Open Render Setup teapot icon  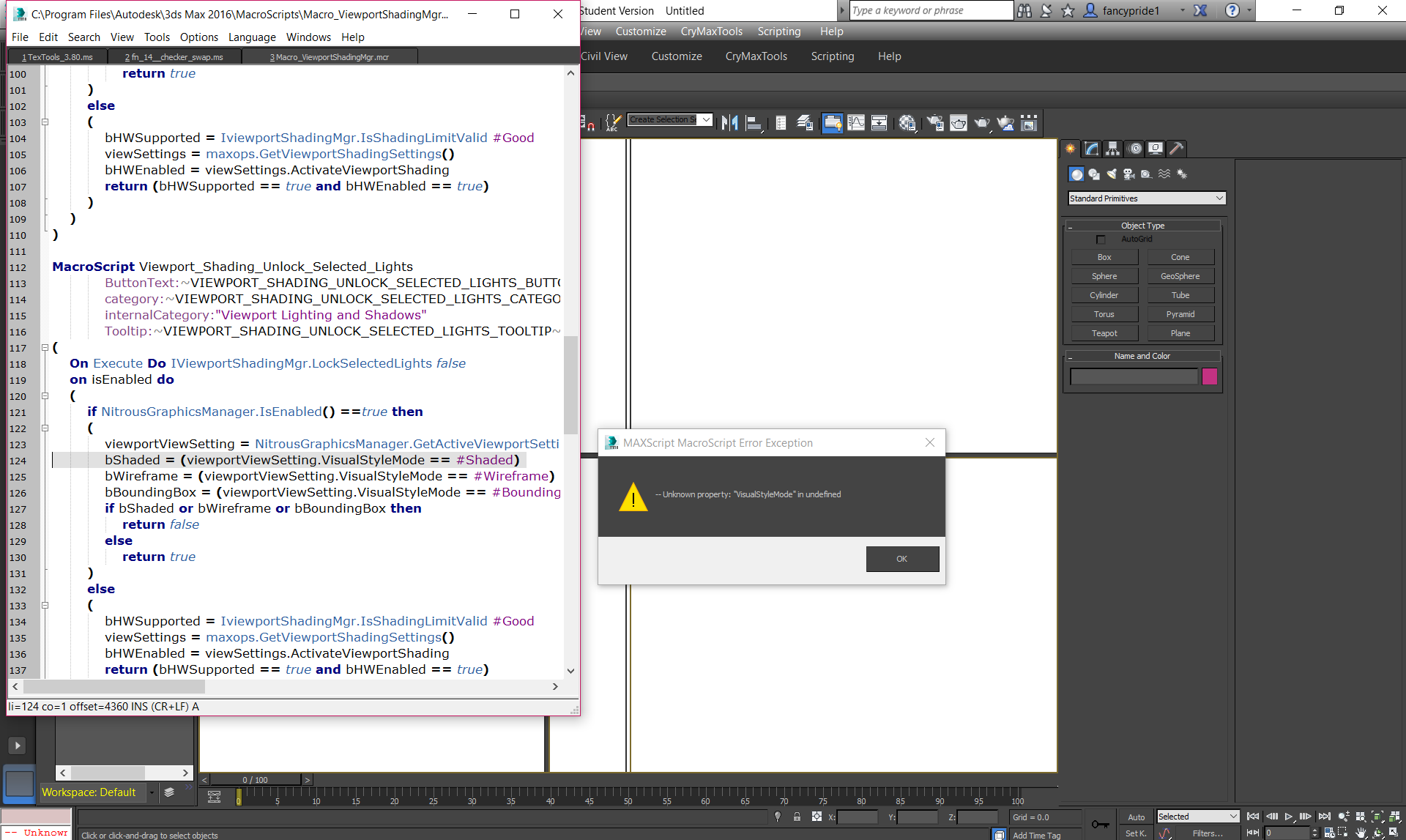935,123
